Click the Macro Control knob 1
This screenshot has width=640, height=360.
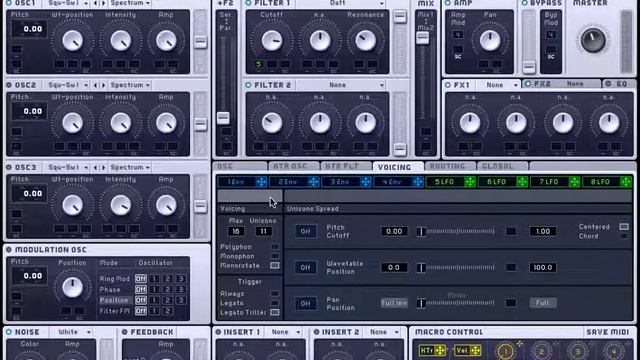point(505,351)
